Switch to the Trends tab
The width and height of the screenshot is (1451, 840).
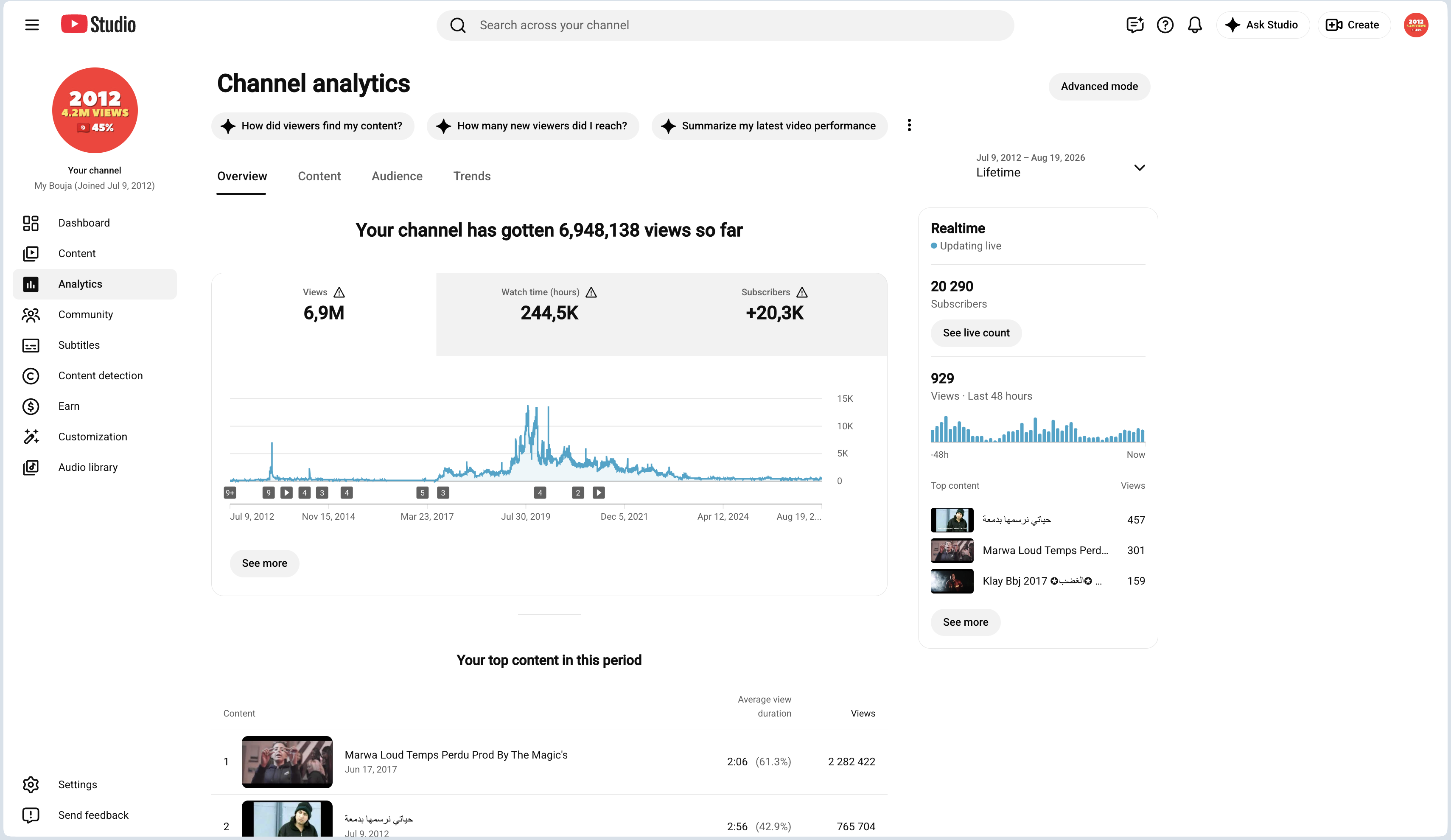(472, 176)
